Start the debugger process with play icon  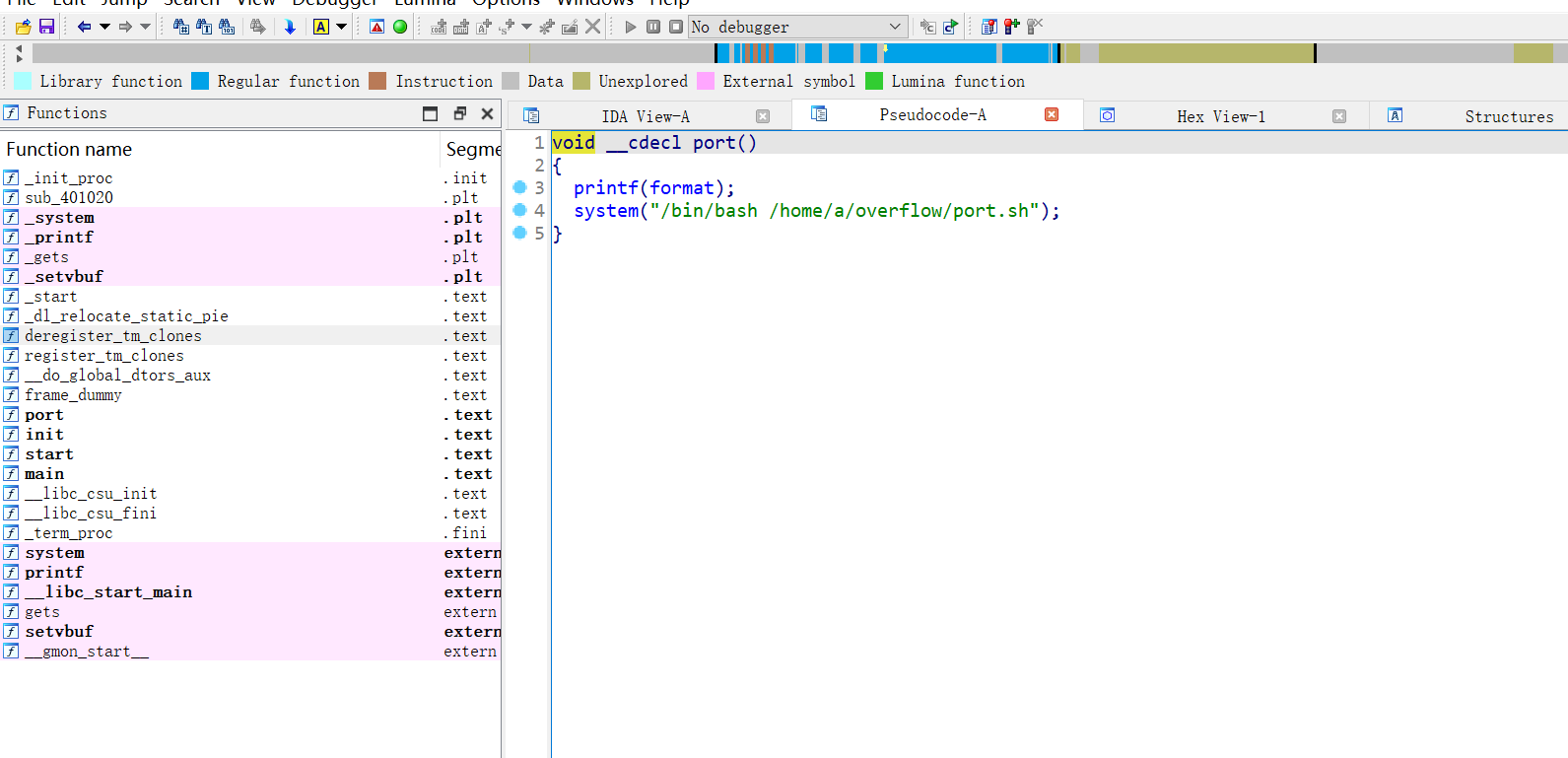(x=631, y=27)
